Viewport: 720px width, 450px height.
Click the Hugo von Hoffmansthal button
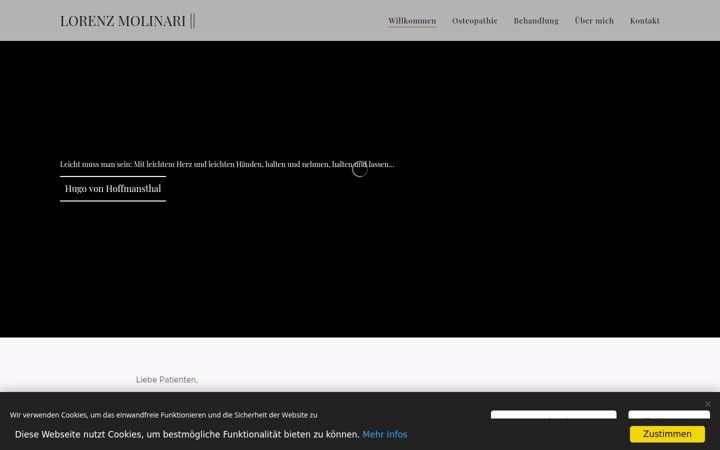coord(113,189)
